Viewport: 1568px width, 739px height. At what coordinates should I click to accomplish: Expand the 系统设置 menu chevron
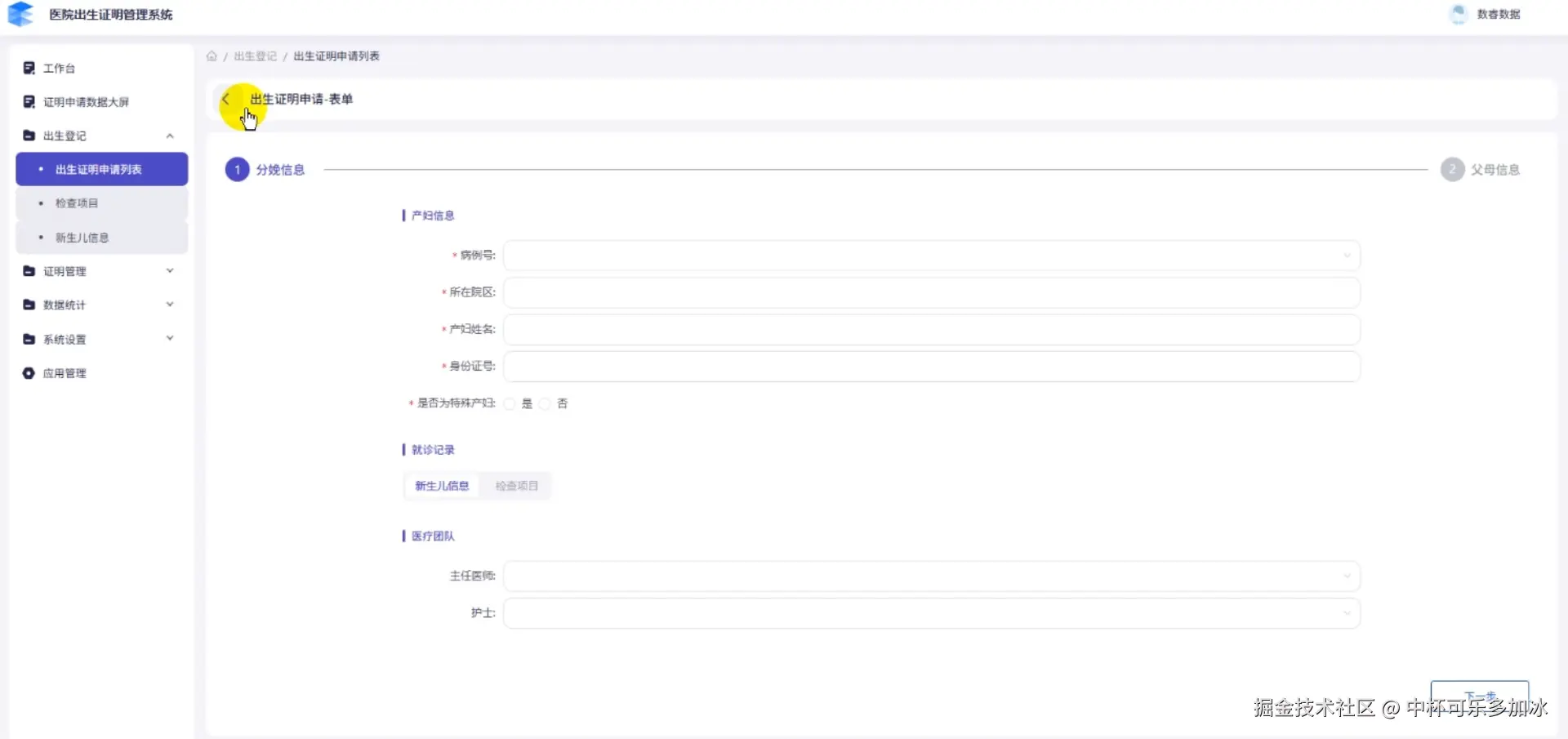(170, 339)
